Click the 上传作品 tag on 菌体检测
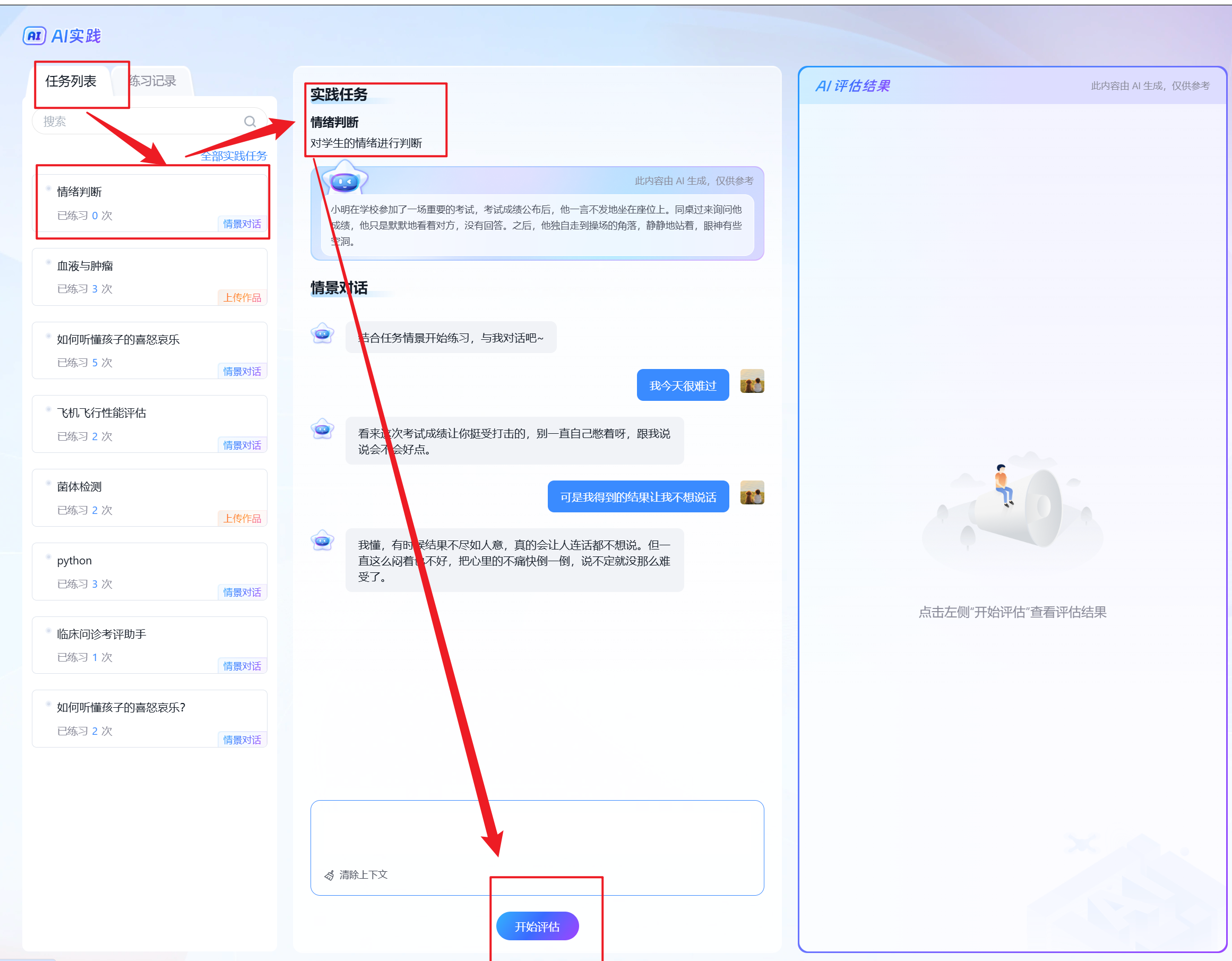Screen dimensions: 1232x961 (x=242, y=518)
